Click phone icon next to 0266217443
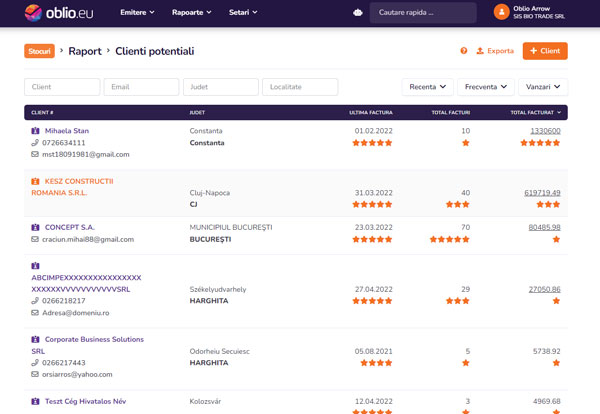Screen dimensions: 600x414 [35, 363]
